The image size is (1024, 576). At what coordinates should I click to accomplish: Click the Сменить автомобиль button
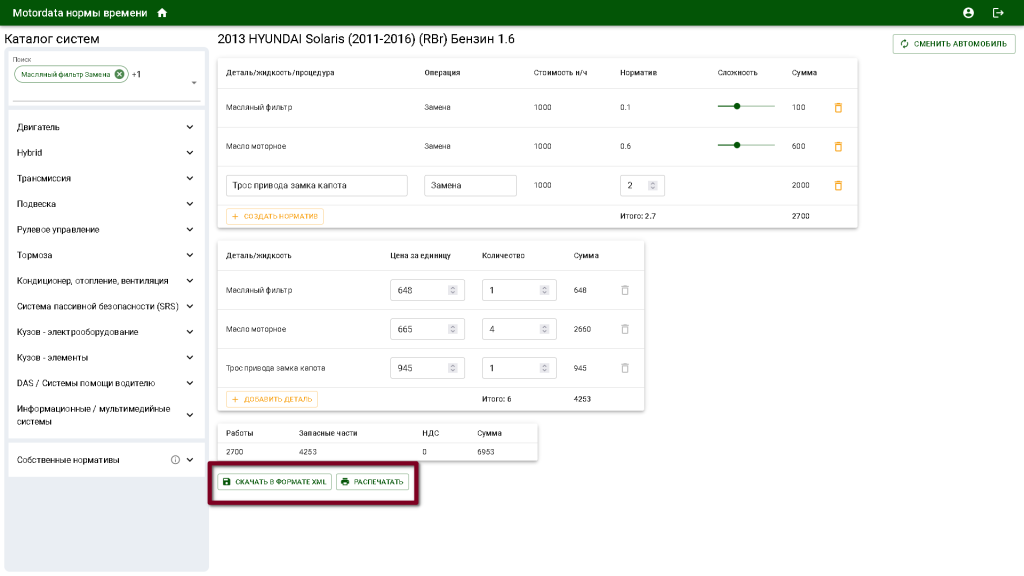point(954,44)
